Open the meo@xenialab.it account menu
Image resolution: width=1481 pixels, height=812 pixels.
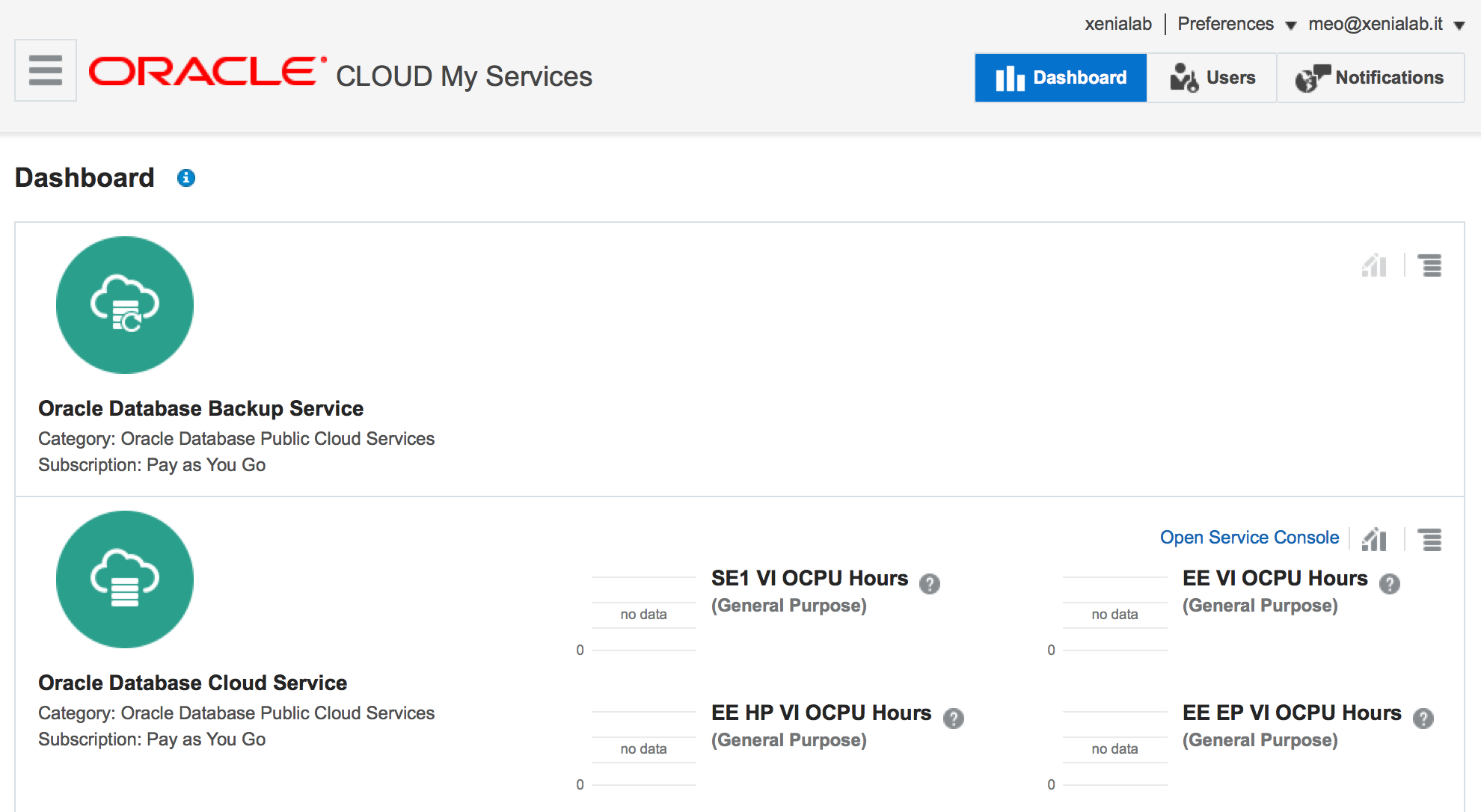coord(1386,24)
